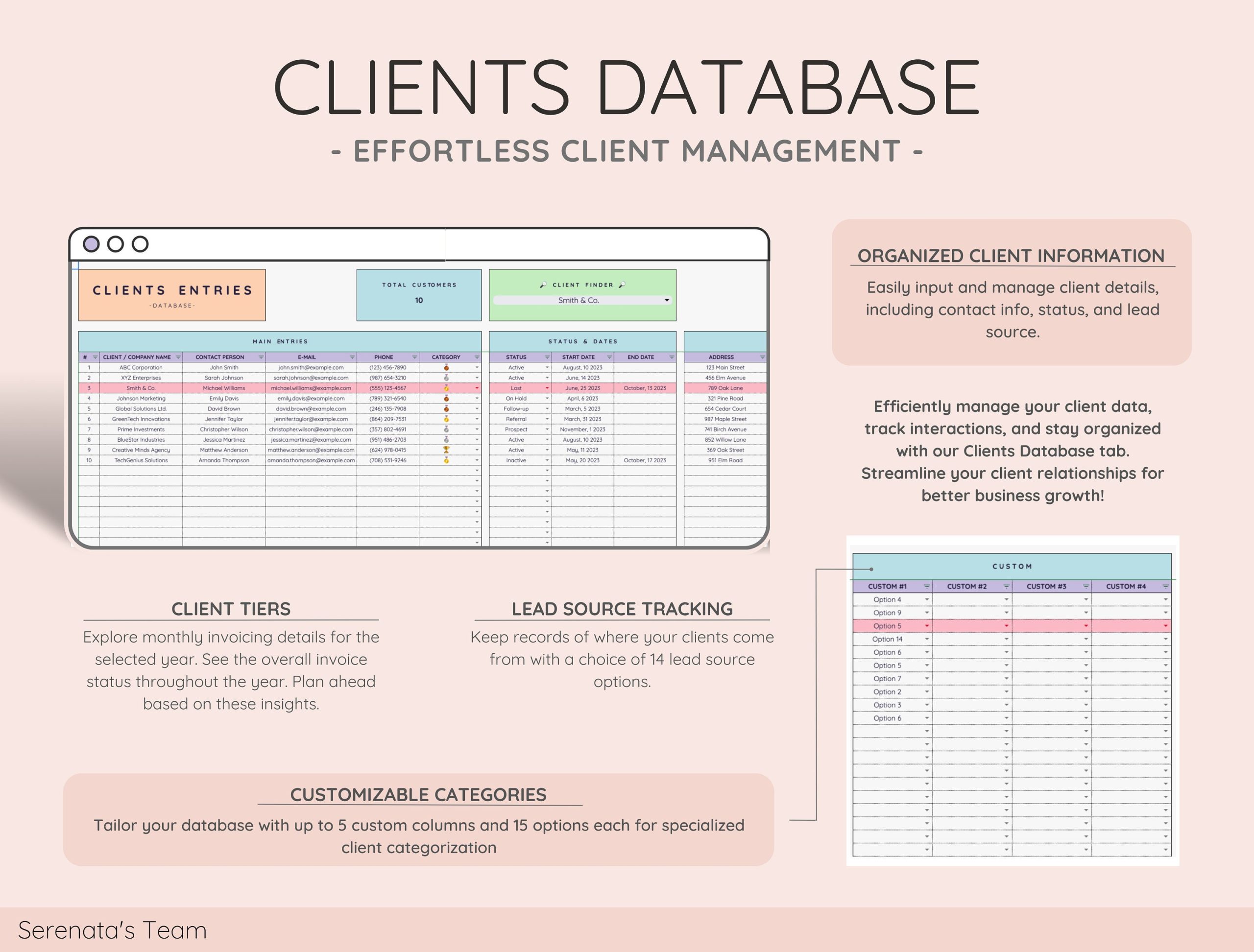Click the cell 'Jennifer Taylor'
1254x952 pixels.
click(224, 419)
